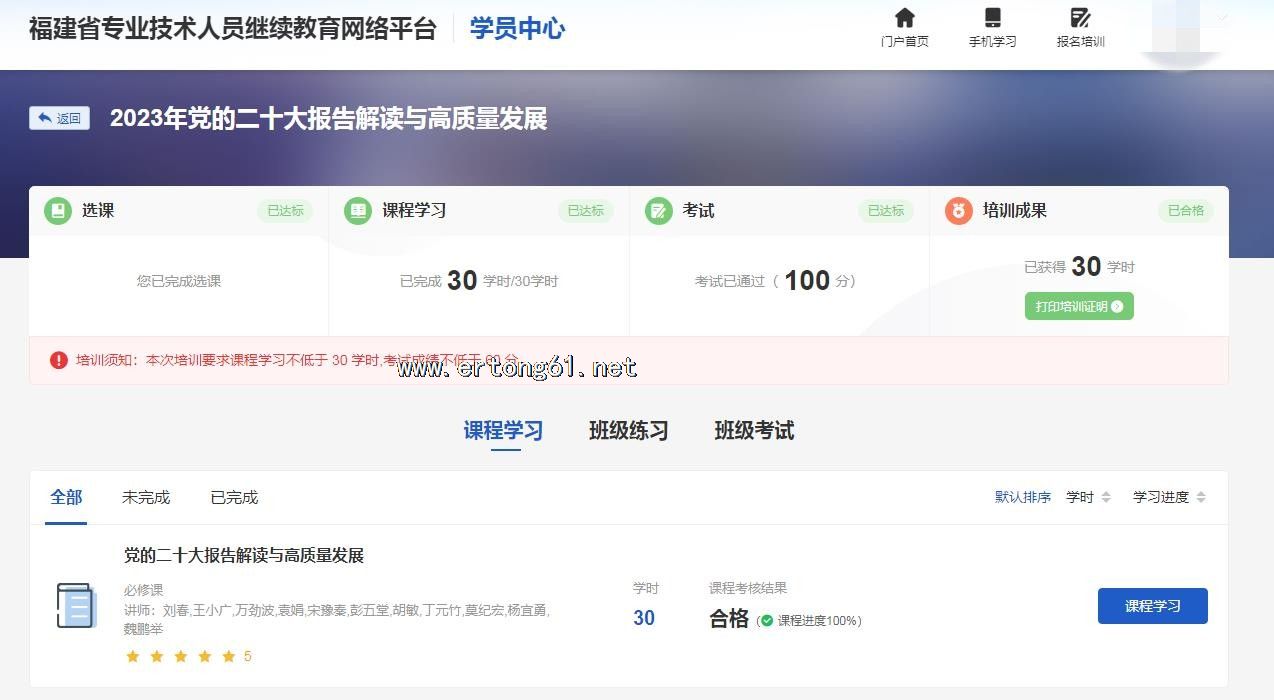Go back using the 返回 button

tap(59, 118)
